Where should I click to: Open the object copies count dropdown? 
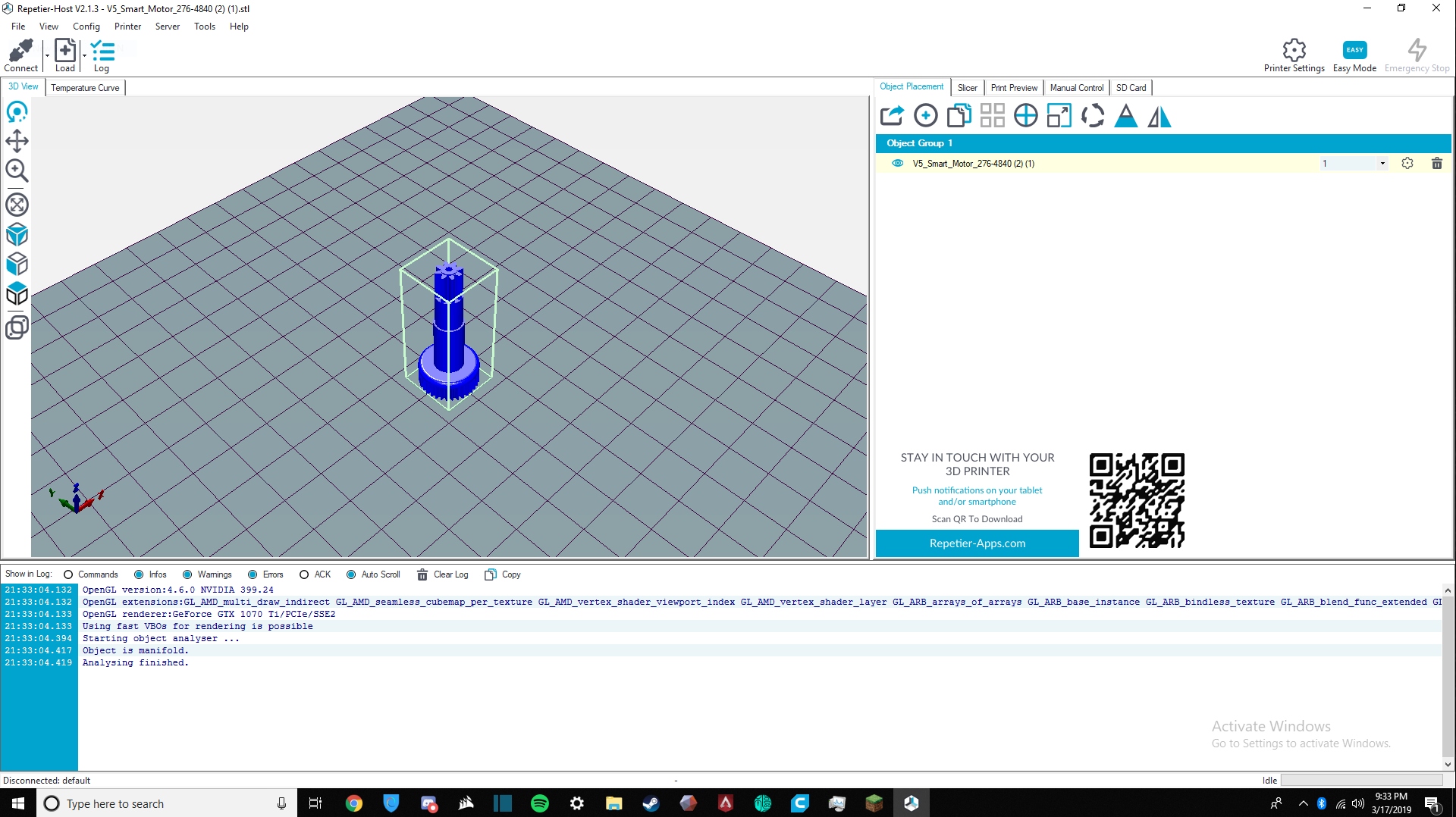tap(1382, 163)
